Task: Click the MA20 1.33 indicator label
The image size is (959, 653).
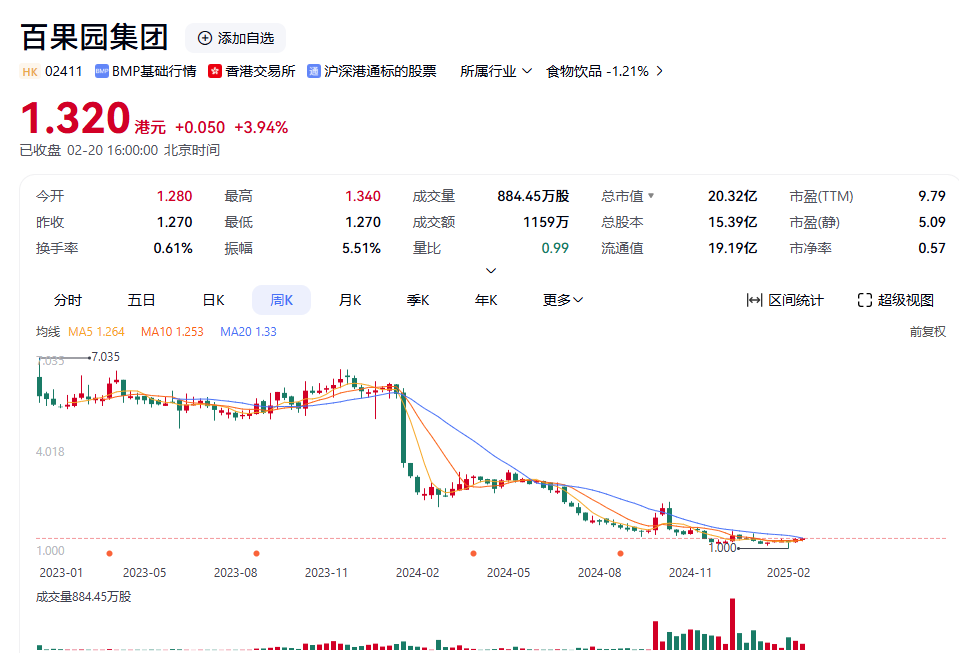Action: pos(248,331)
